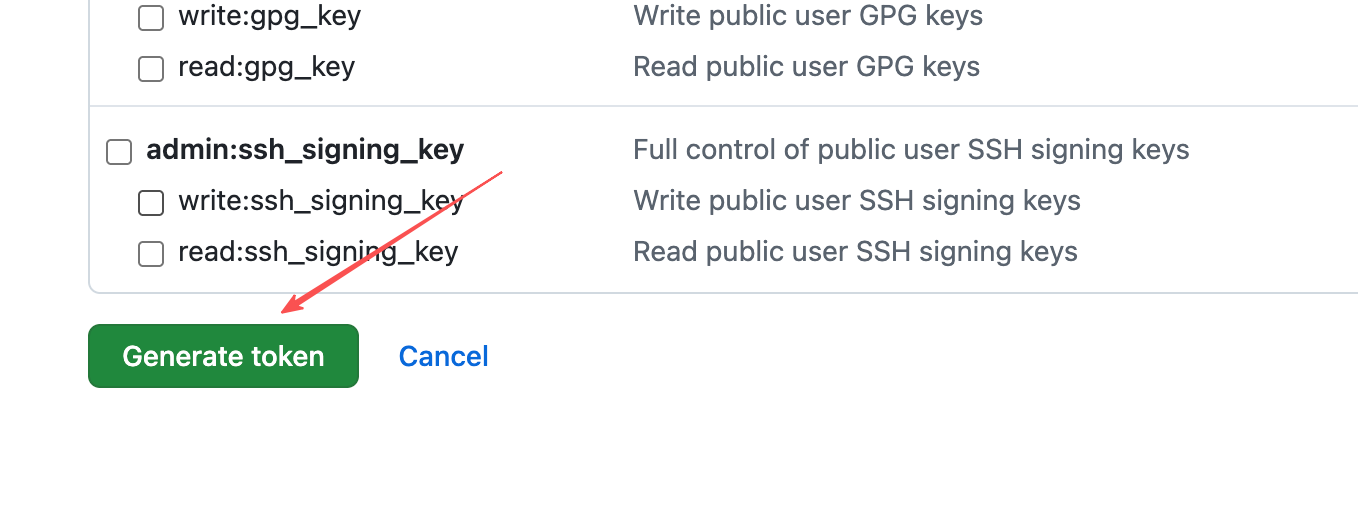The width and height of the screenshot is (1358, 506).
Task: Click the bold admin:ssh_signing_key label
Action: [305, 150]
